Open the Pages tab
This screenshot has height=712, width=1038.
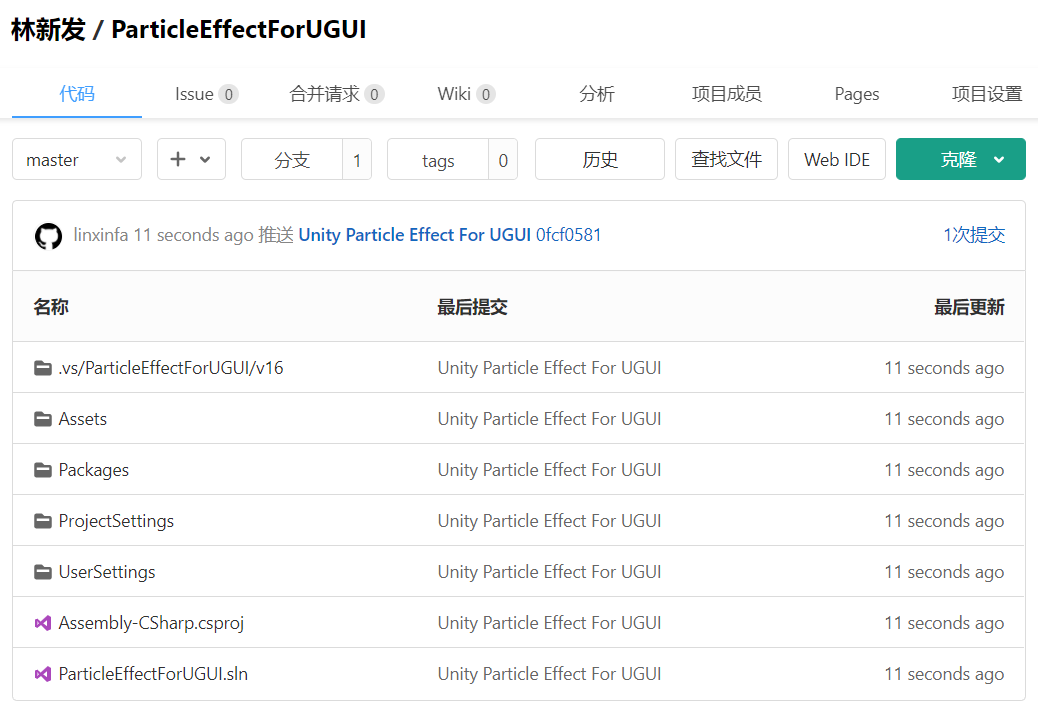(857, 94)
